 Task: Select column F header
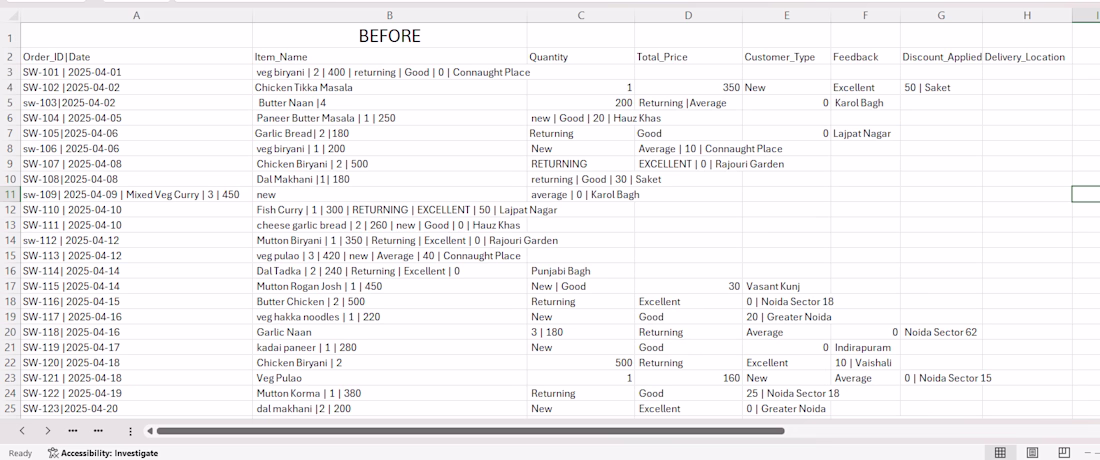coord(866,15)
